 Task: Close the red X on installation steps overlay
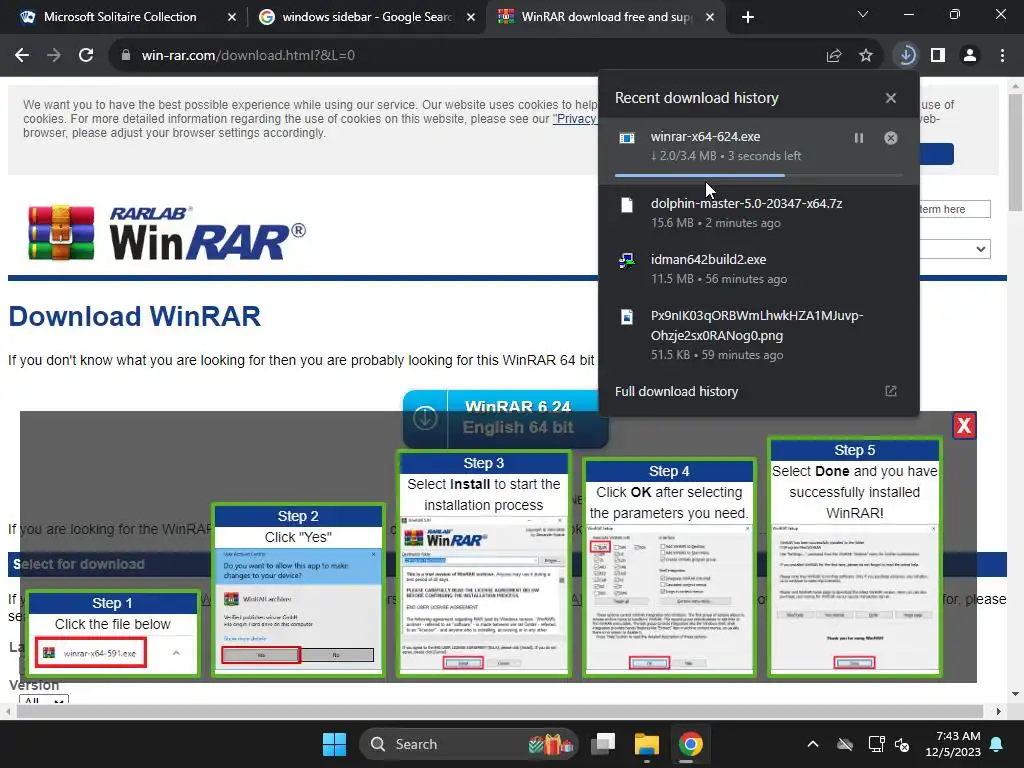coord(964,426)
